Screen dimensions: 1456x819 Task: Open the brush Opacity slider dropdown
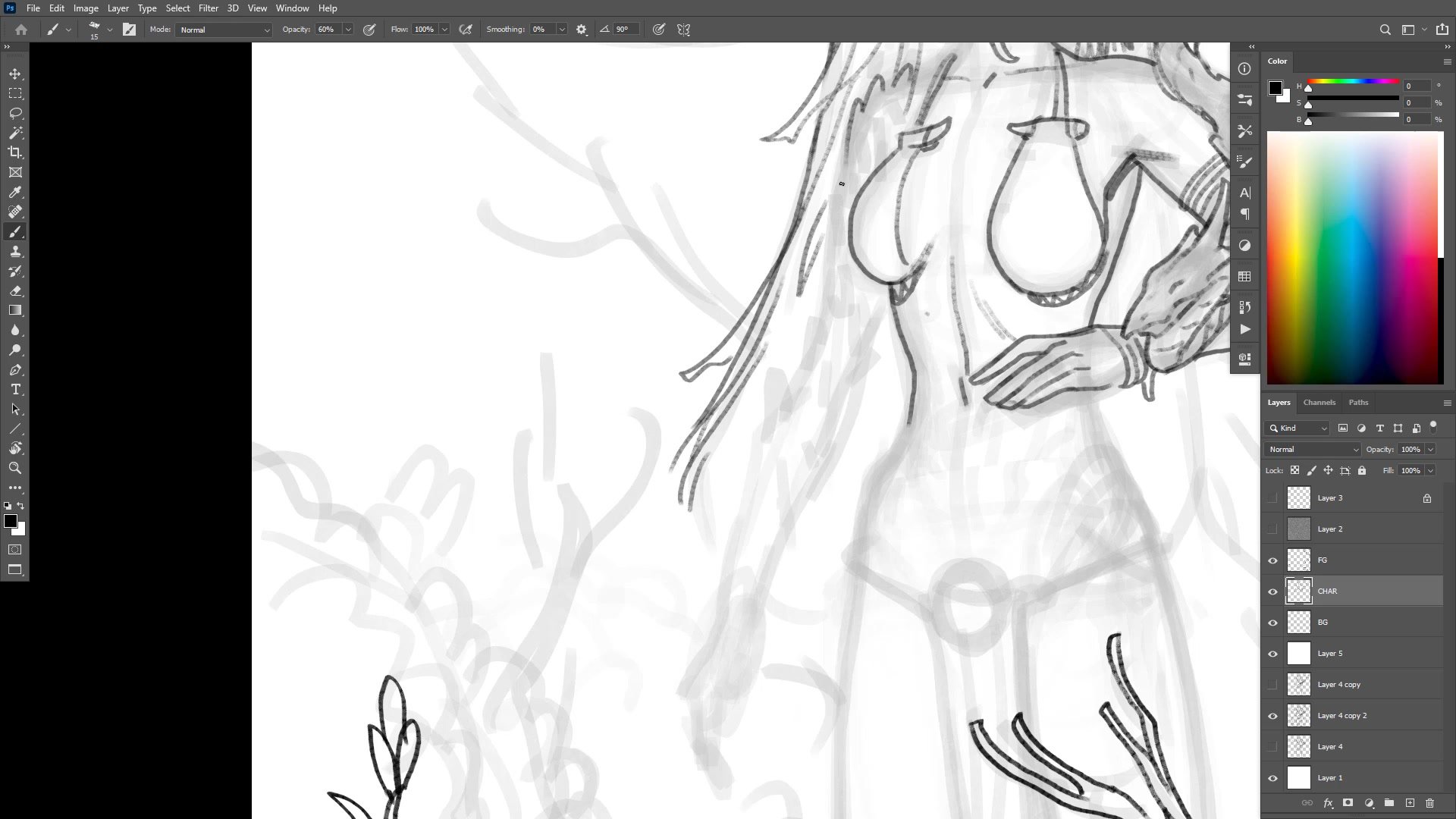348,30
